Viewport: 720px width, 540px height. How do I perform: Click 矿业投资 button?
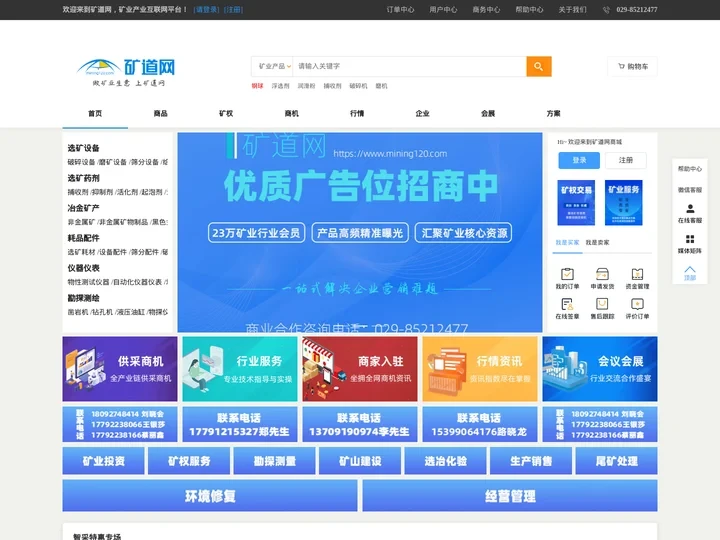pyautogui.click(x=103, y=461)
